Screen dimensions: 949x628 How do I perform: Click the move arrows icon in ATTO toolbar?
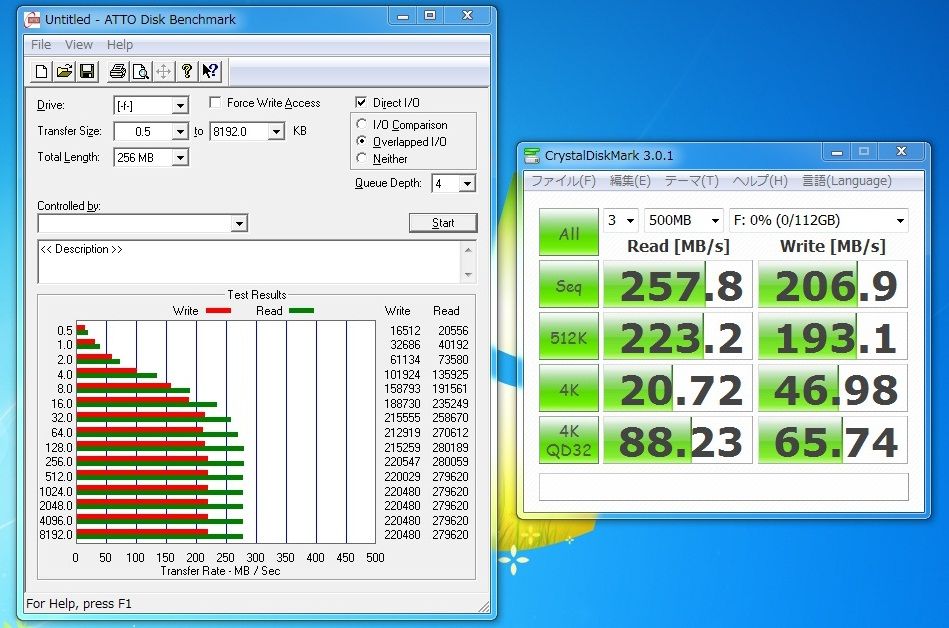click(163, 71)
